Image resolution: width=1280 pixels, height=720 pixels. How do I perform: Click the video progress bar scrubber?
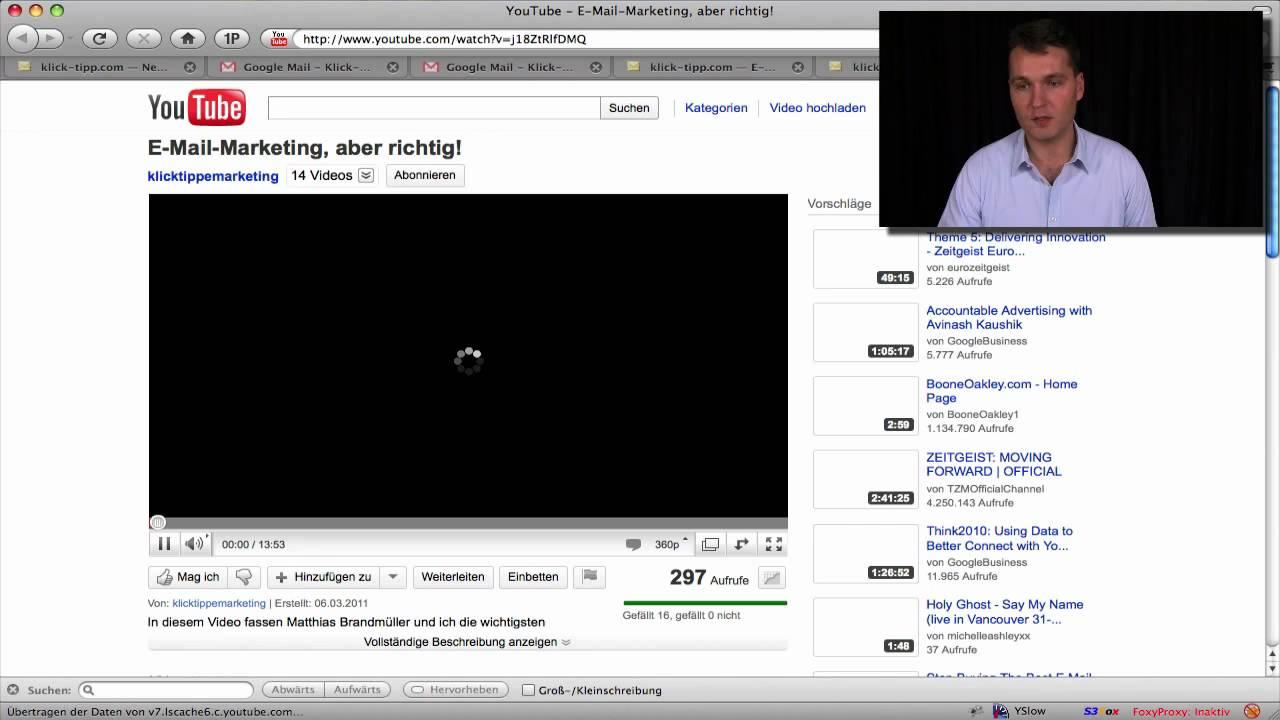coord(158,522)
